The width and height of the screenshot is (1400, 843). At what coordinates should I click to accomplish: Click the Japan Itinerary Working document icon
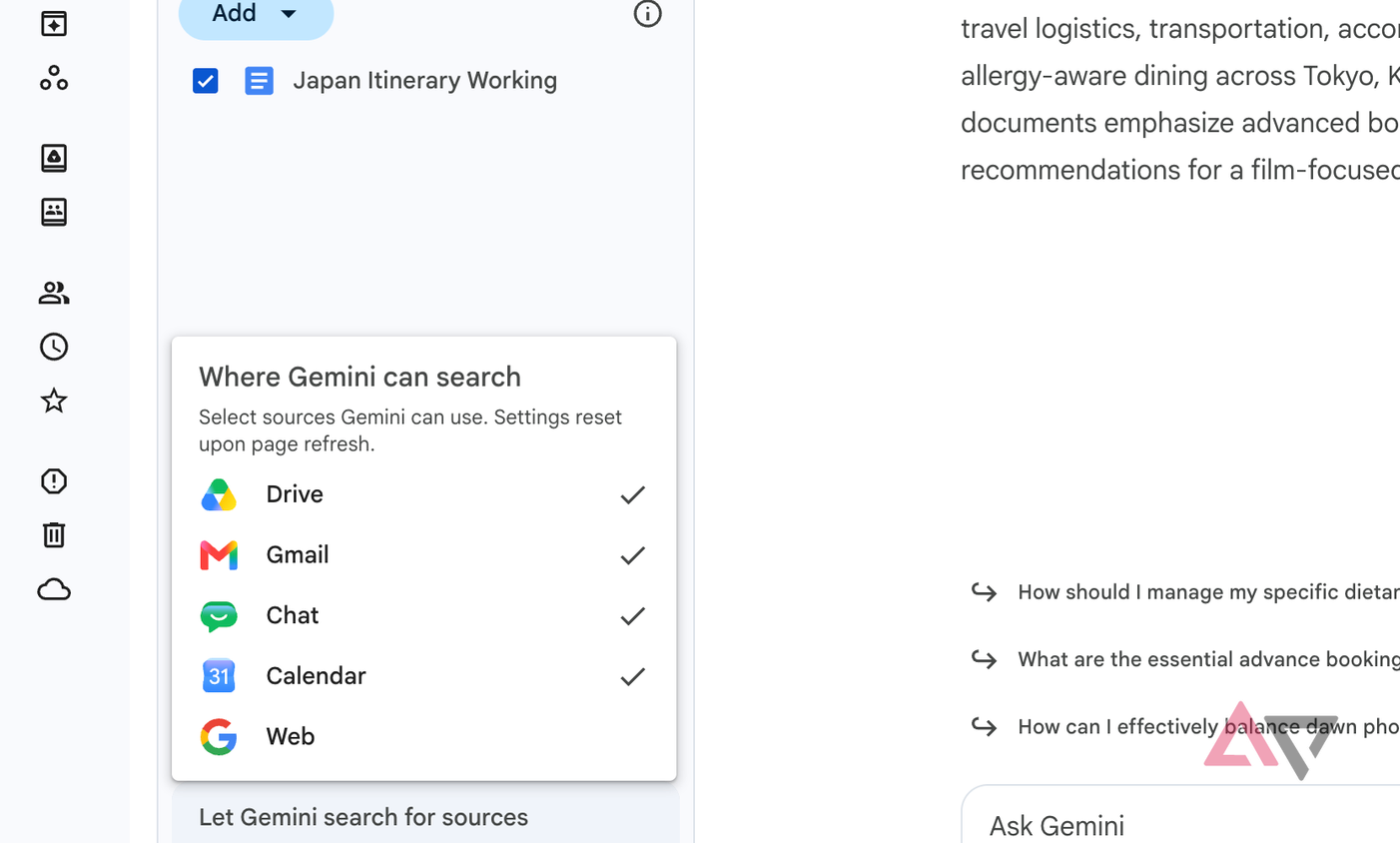point(259,81)
